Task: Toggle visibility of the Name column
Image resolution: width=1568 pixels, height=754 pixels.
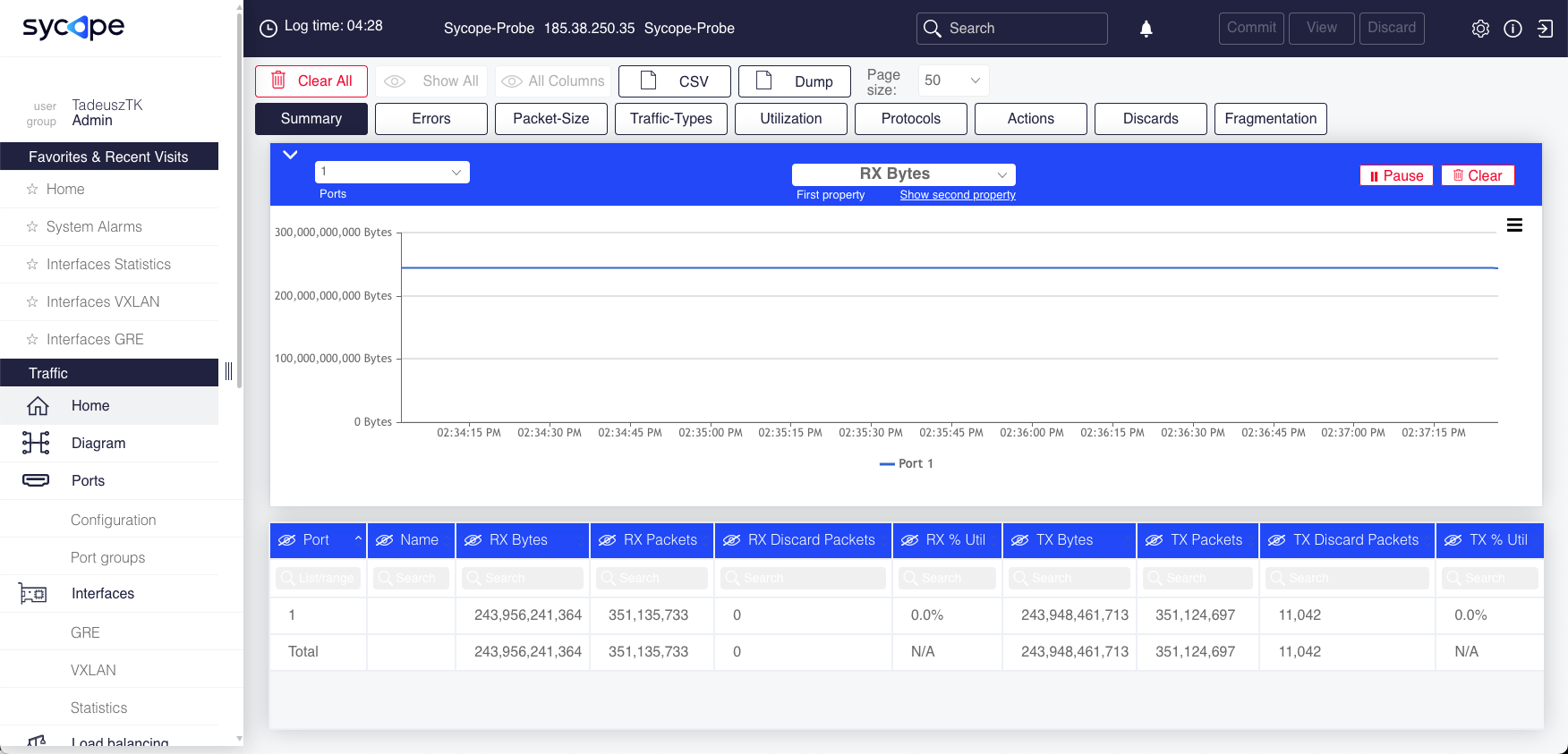Action: point(385,540)
